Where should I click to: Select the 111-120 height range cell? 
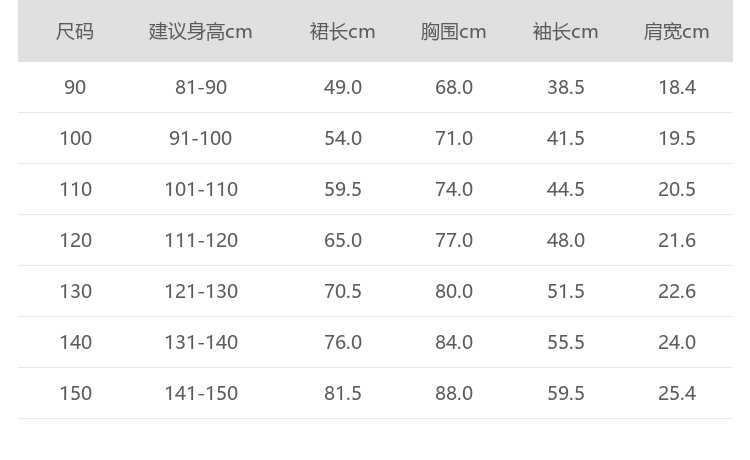tap(201, 240)
